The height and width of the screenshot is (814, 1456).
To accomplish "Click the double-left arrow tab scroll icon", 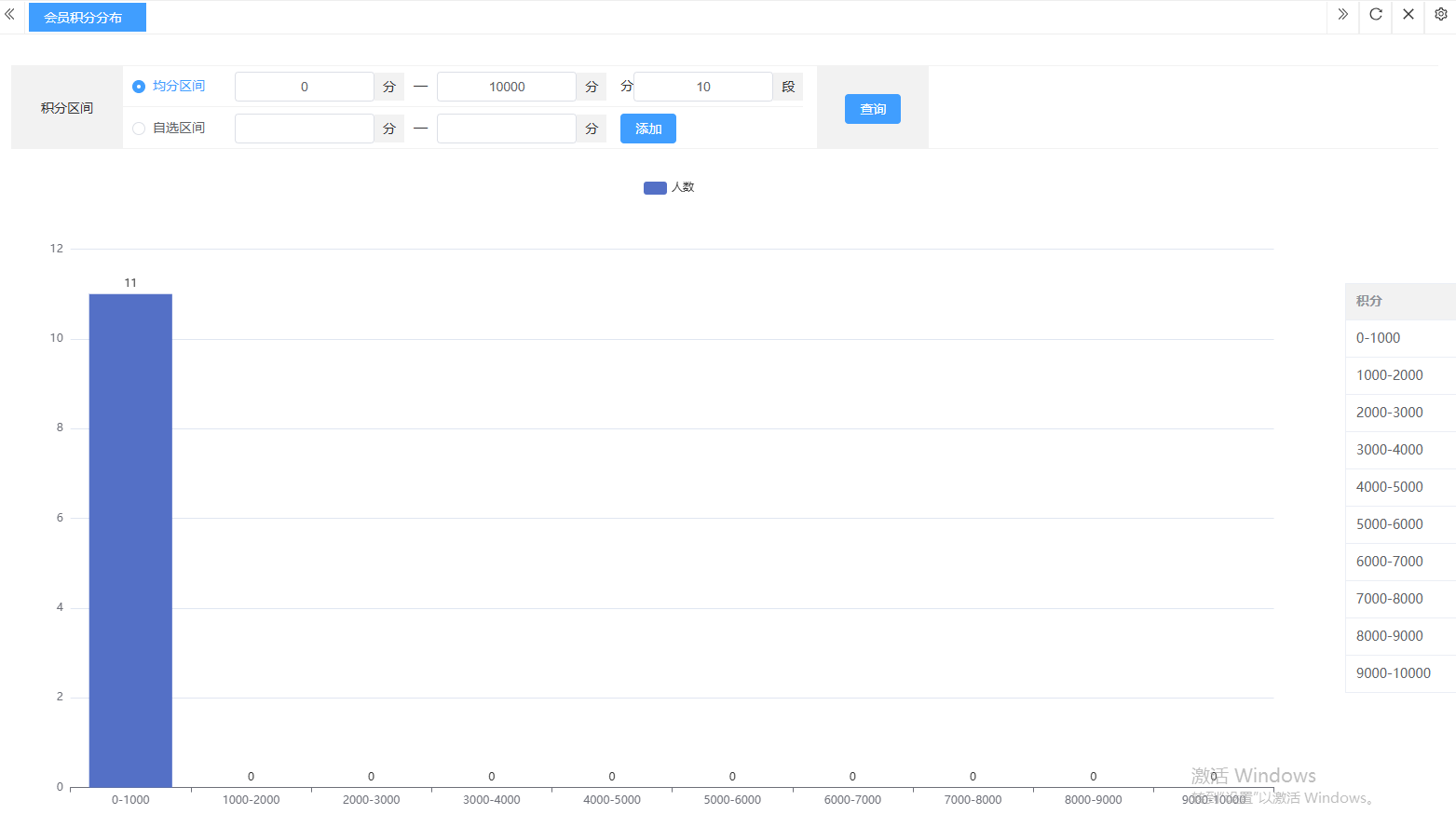I will coord(10,15).
